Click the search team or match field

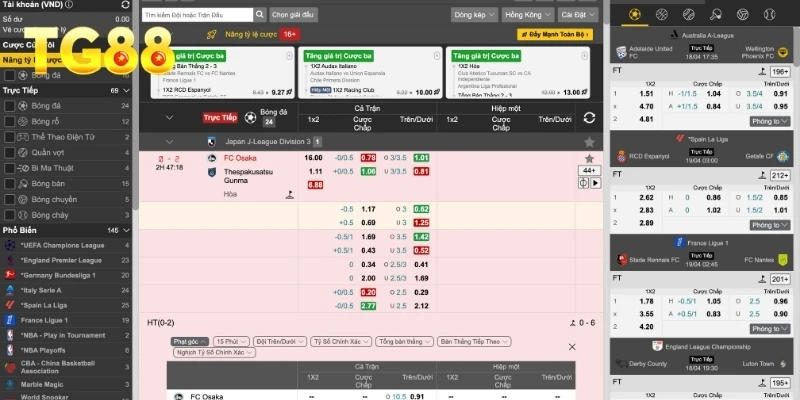tap(197, 15)
